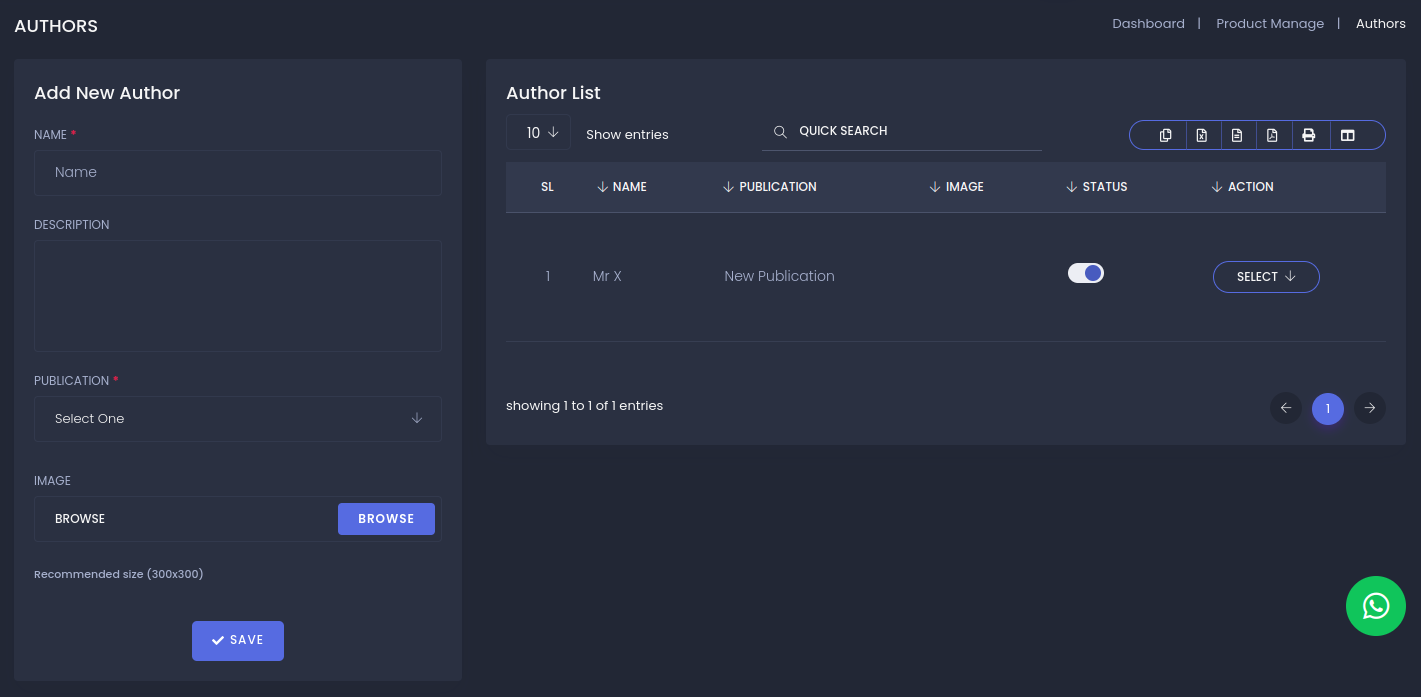The width and height of the screenshot is (1421, 697).
Task: Click the quick search magnifier icon
Action: point(780,131)
